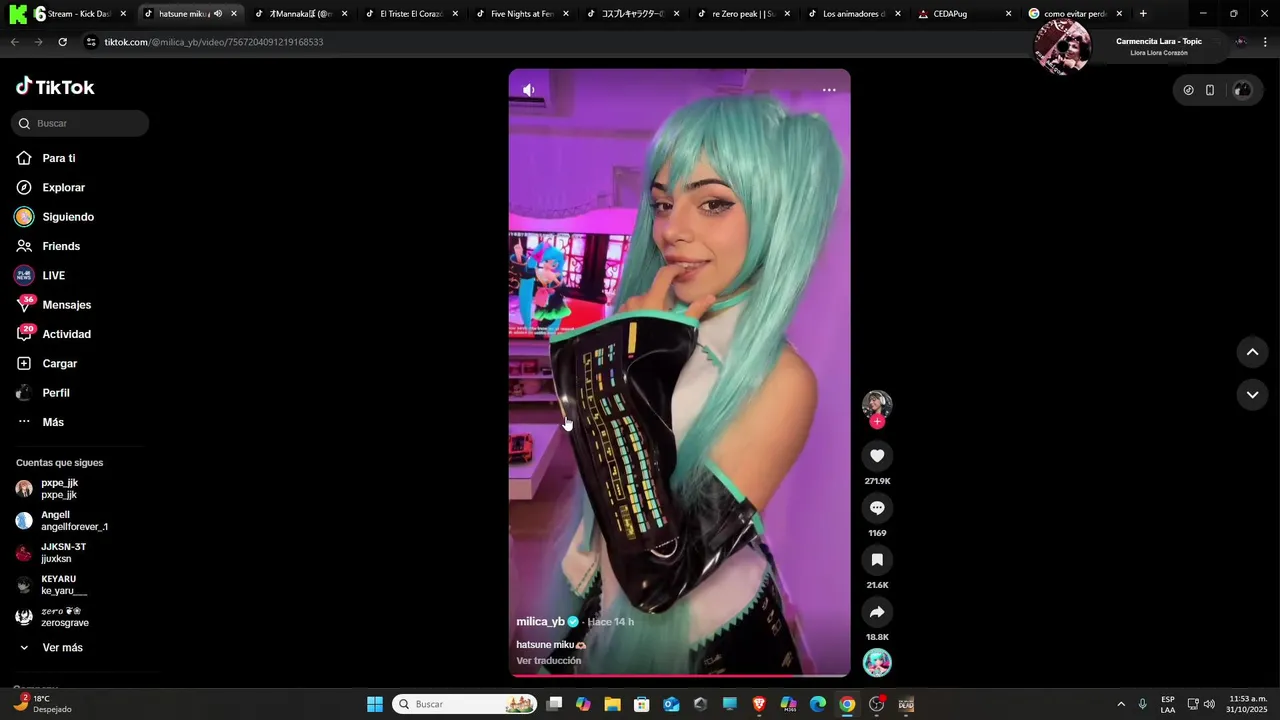Open Microsoft Edge from taskbar
The image size is (1280, 720).
tap(817, 704)
